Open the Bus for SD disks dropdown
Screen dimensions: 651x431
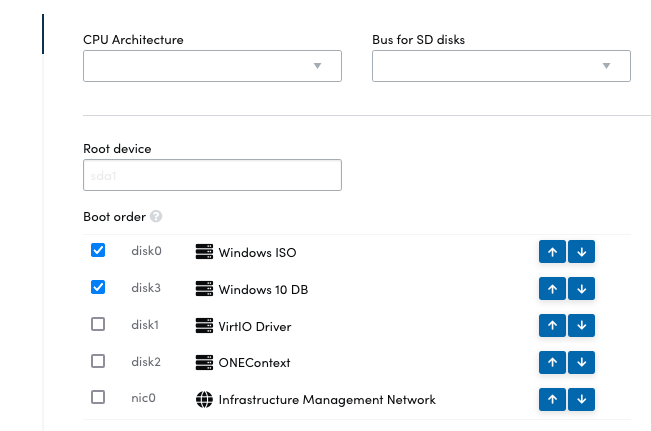pyautogui.click(x=501, y=66)
